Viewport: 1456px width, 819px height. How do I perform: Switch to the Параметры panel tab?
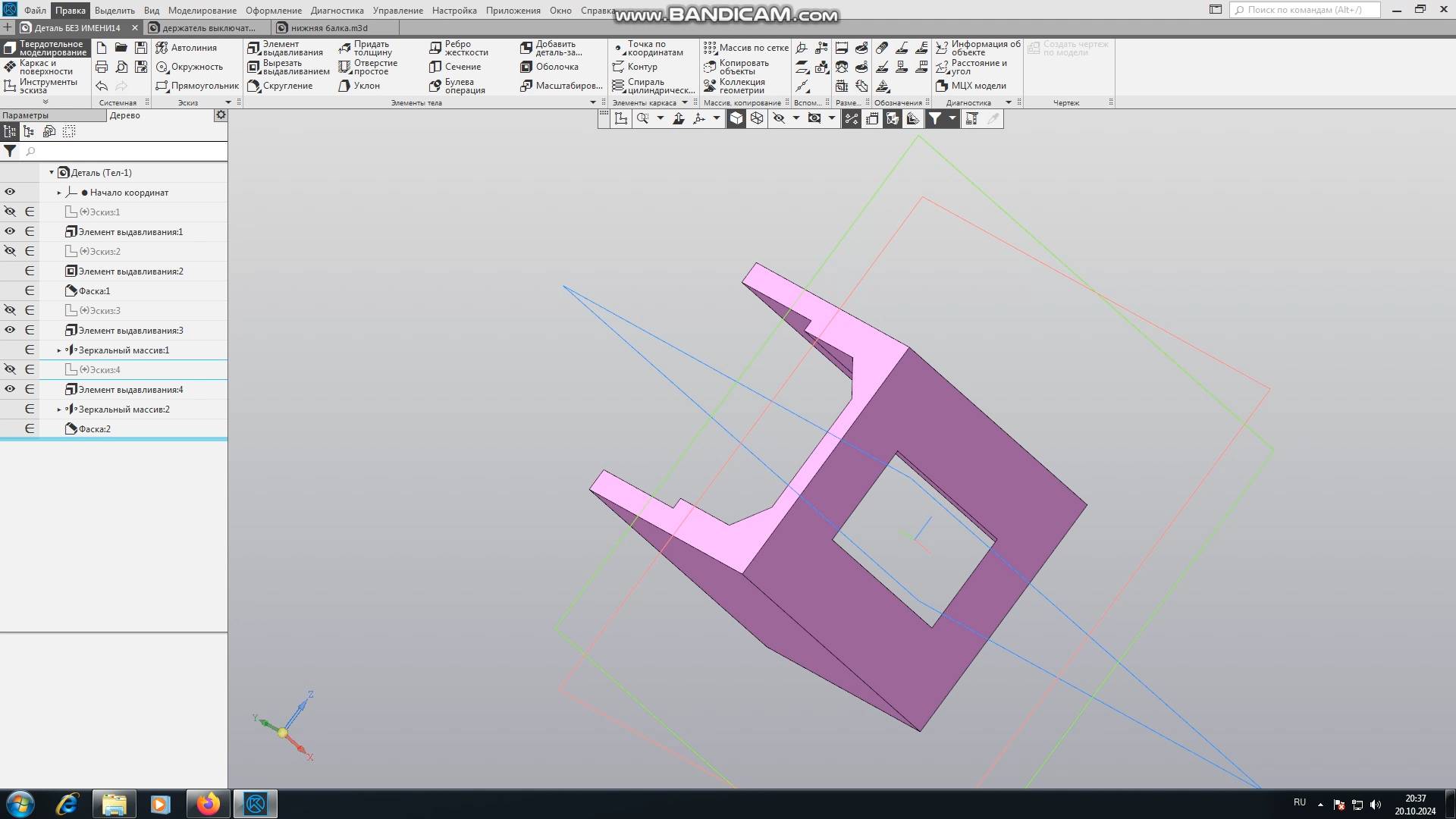26,115
